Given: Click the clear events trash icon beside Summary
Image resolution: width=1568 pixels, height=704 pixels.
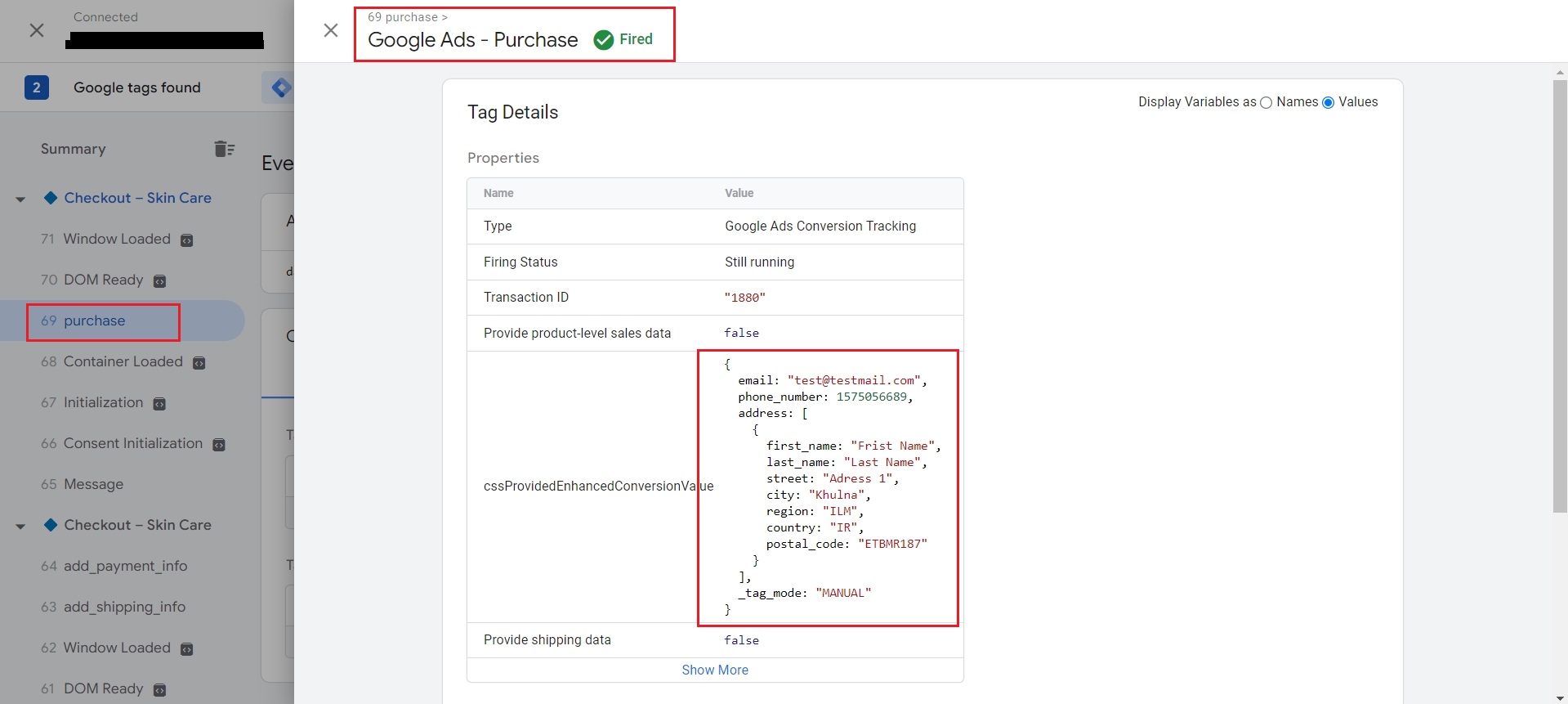Looking at the screenshot, I should [224, 149].
